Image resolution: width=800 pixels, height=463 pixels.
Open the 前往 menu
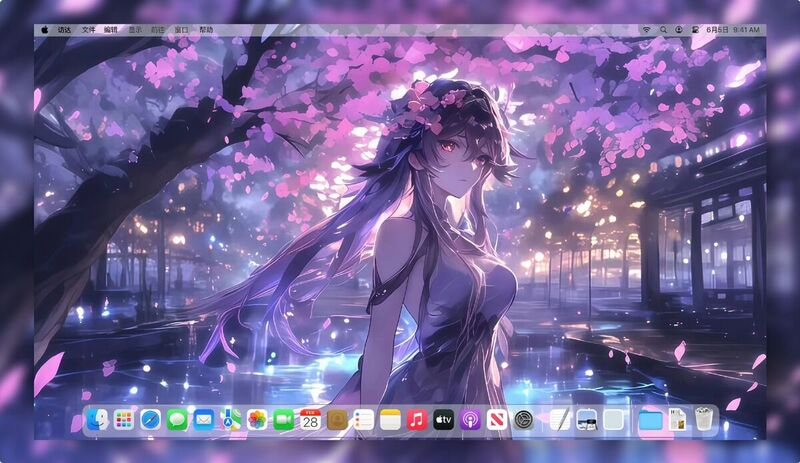[x=158, y=30]
